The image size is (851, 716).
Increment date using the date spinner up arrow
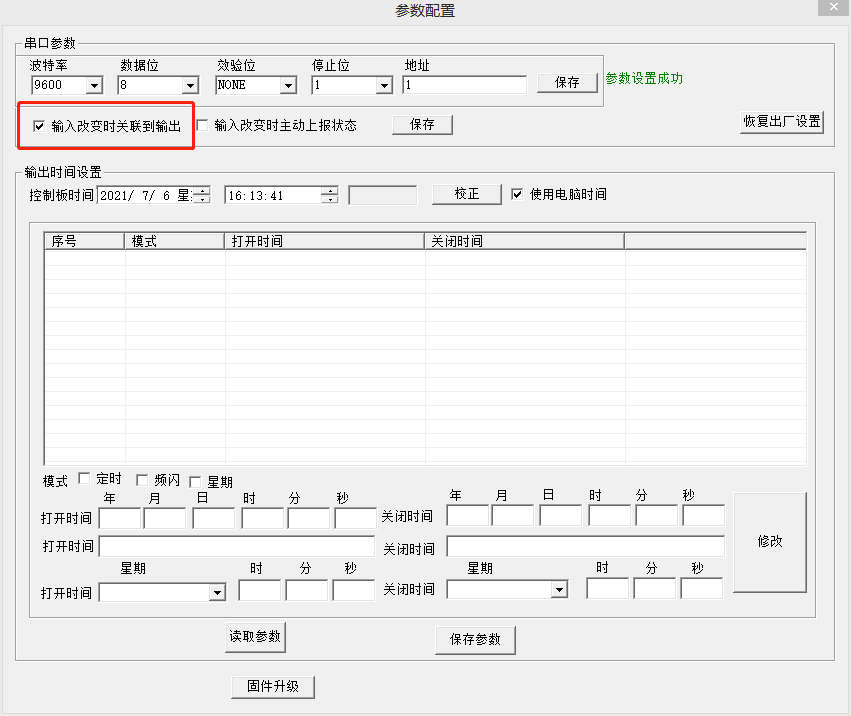[202, 191]
